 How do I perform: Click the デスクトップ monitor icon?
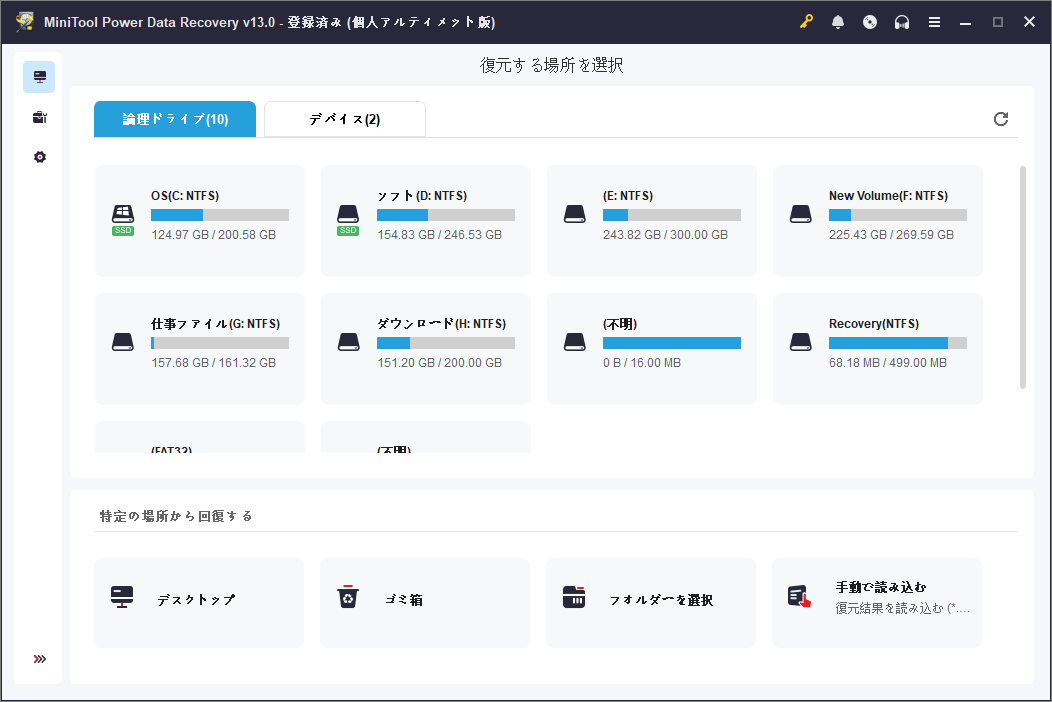pyautogui.click(x=122, y=597)
